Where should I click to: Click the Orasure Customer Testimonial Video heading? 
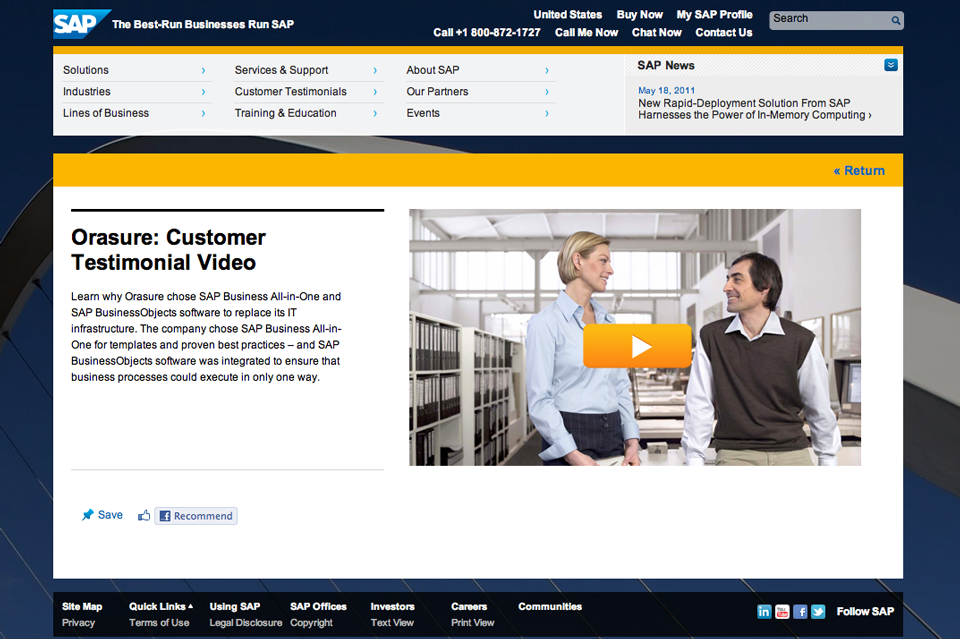[x=168, y=250]
